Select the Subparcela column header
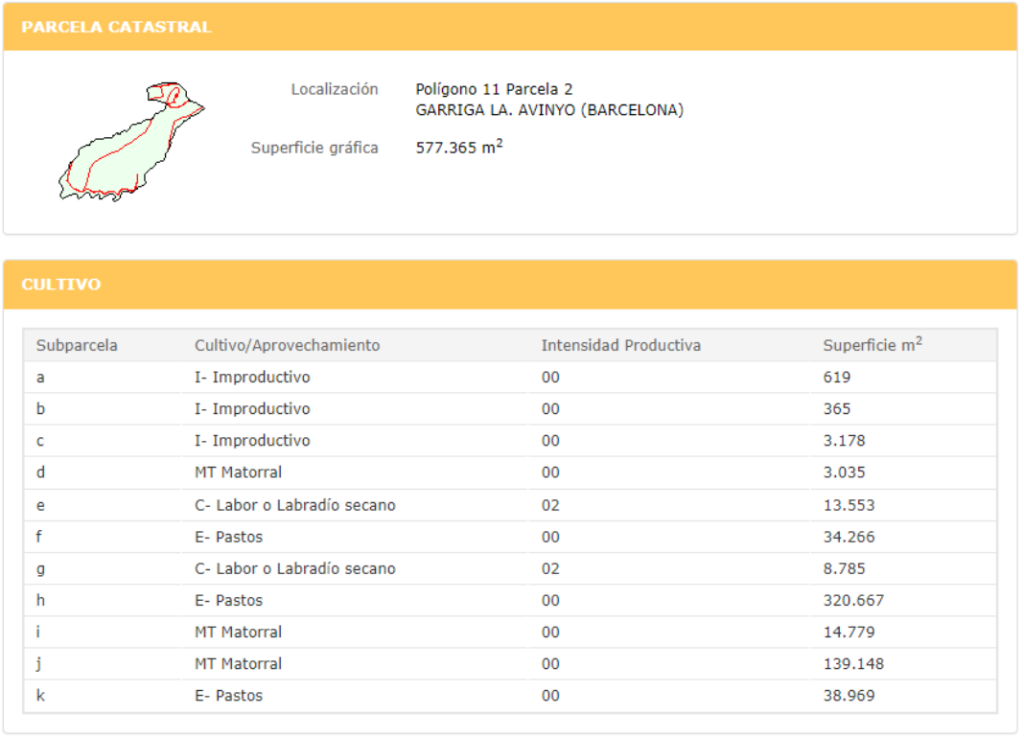 pos(77,345)
